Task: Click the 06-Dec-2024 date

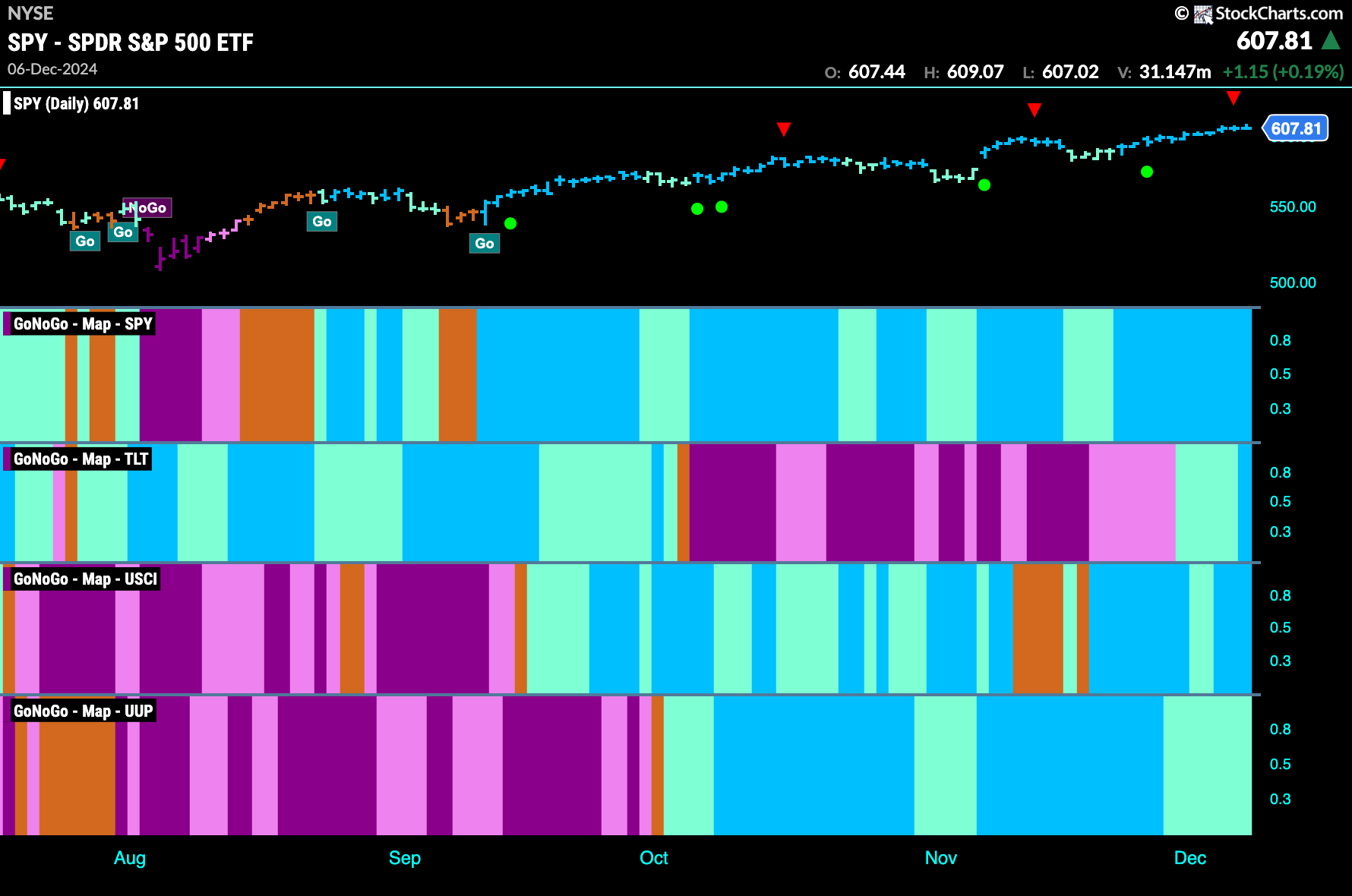Action: tap(52, 69)
